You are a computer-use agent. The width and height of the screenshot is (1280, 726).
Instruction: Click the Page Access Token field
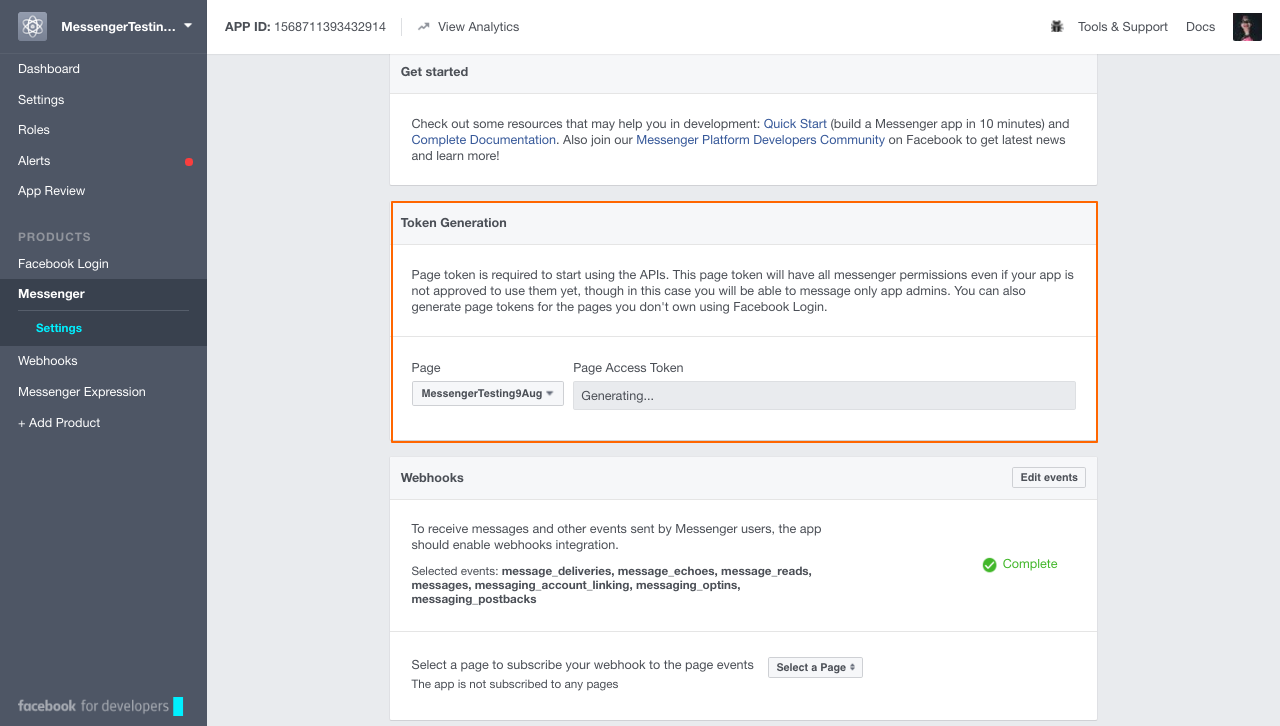(824, 395)
